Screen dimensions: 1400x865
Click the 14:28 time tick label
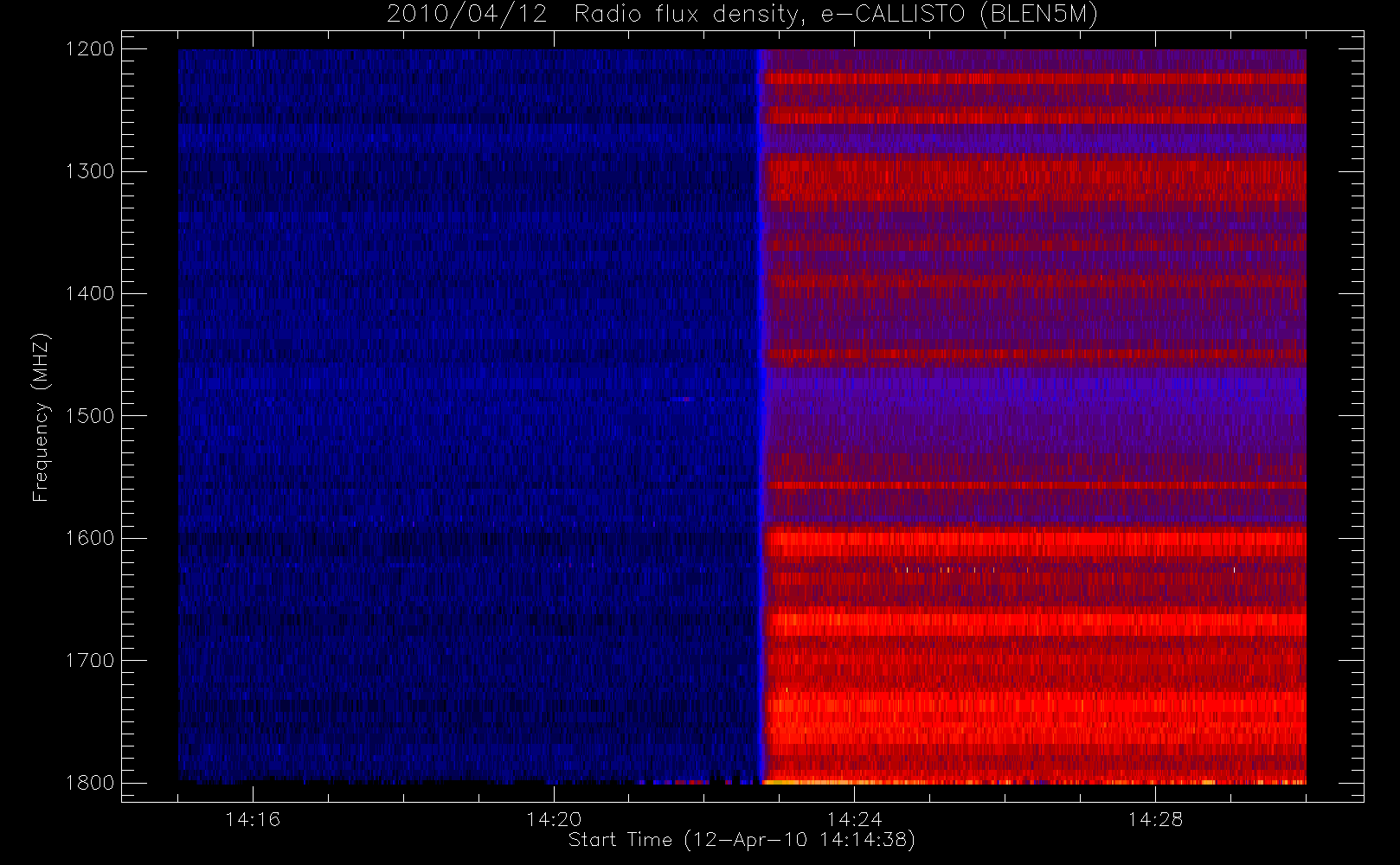[x=1155, y=819]
